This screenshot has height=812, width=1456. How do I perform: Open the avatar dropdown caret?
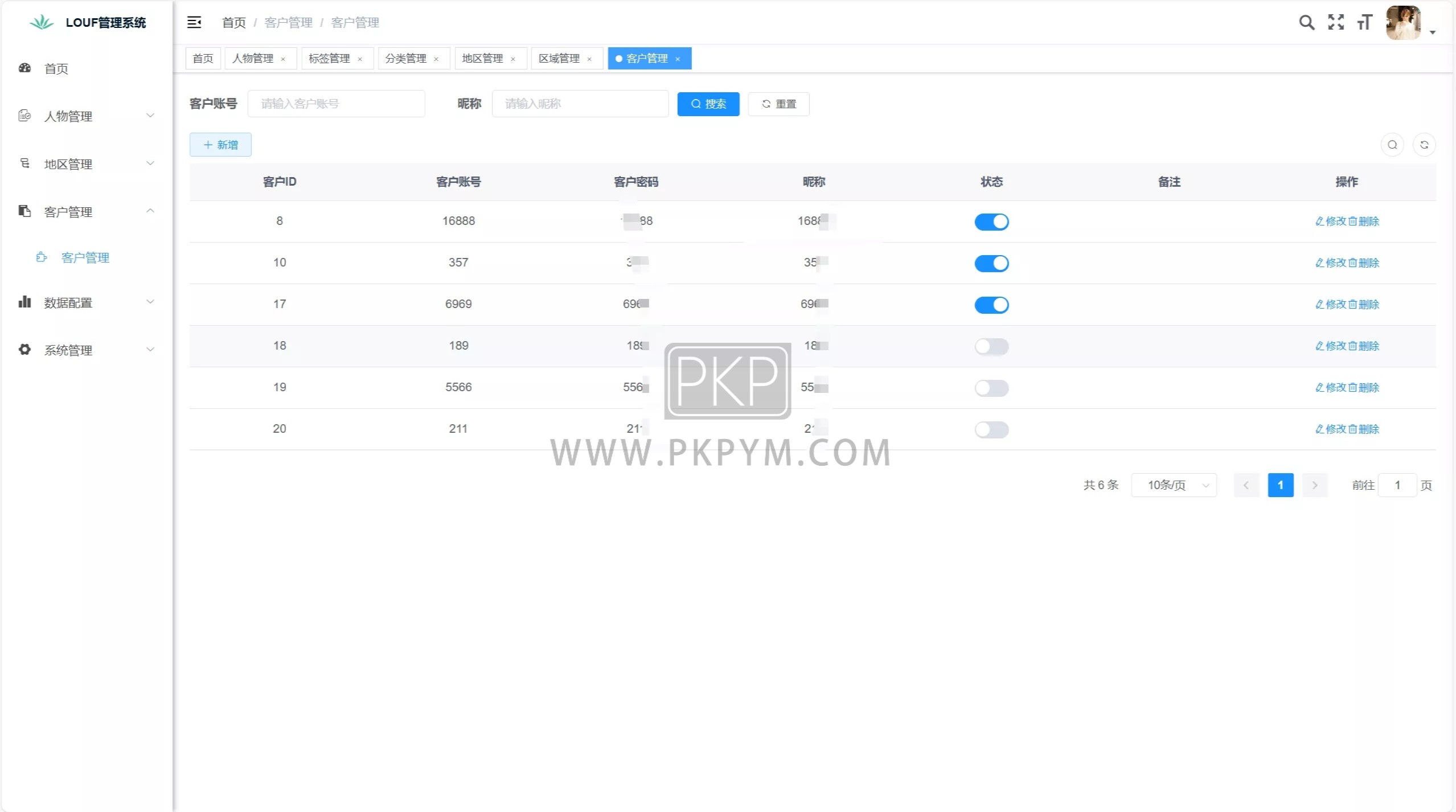[x=1433, y=32]
